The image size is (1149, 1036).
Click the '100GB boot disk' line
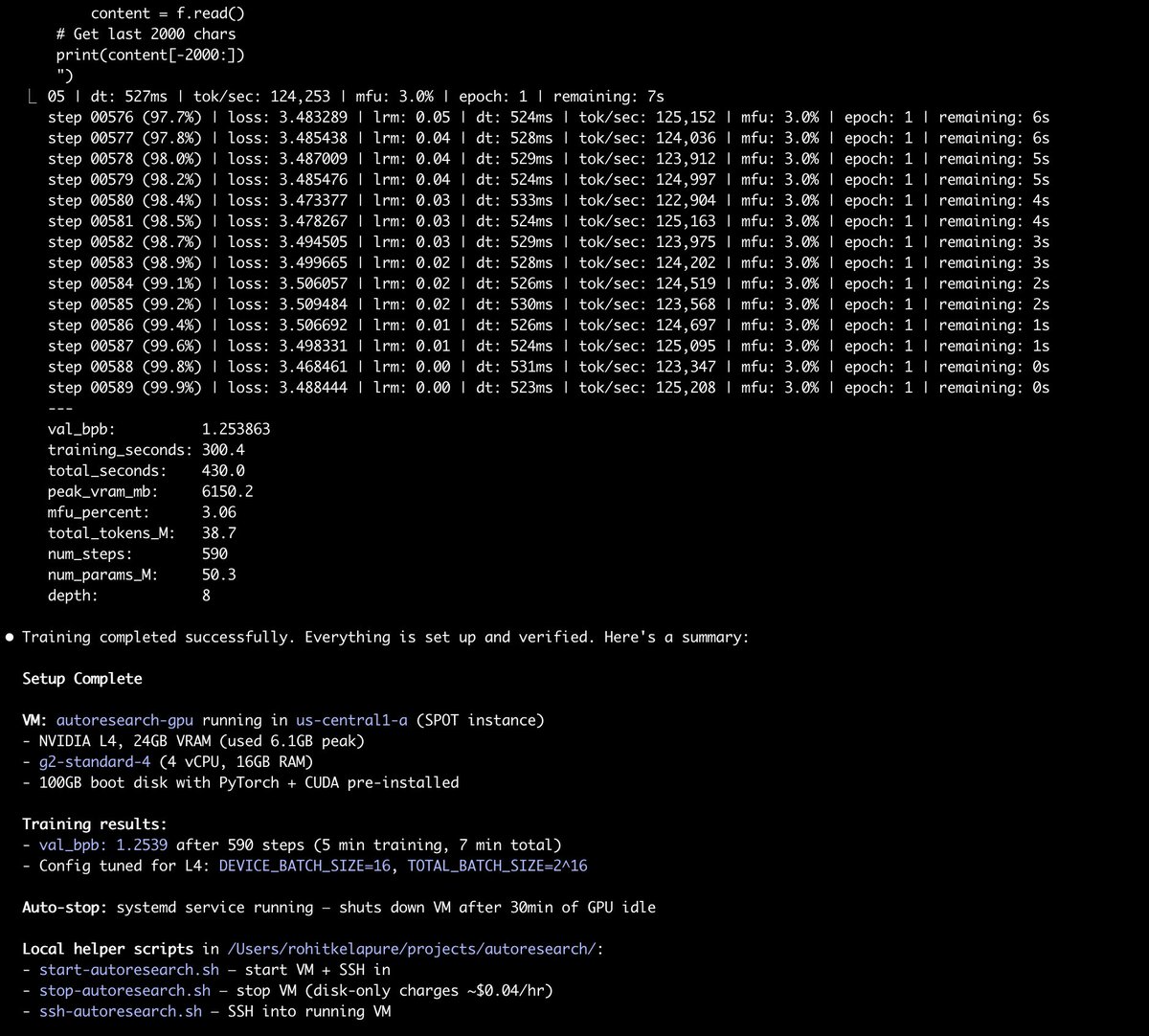(x=240, y=783)
